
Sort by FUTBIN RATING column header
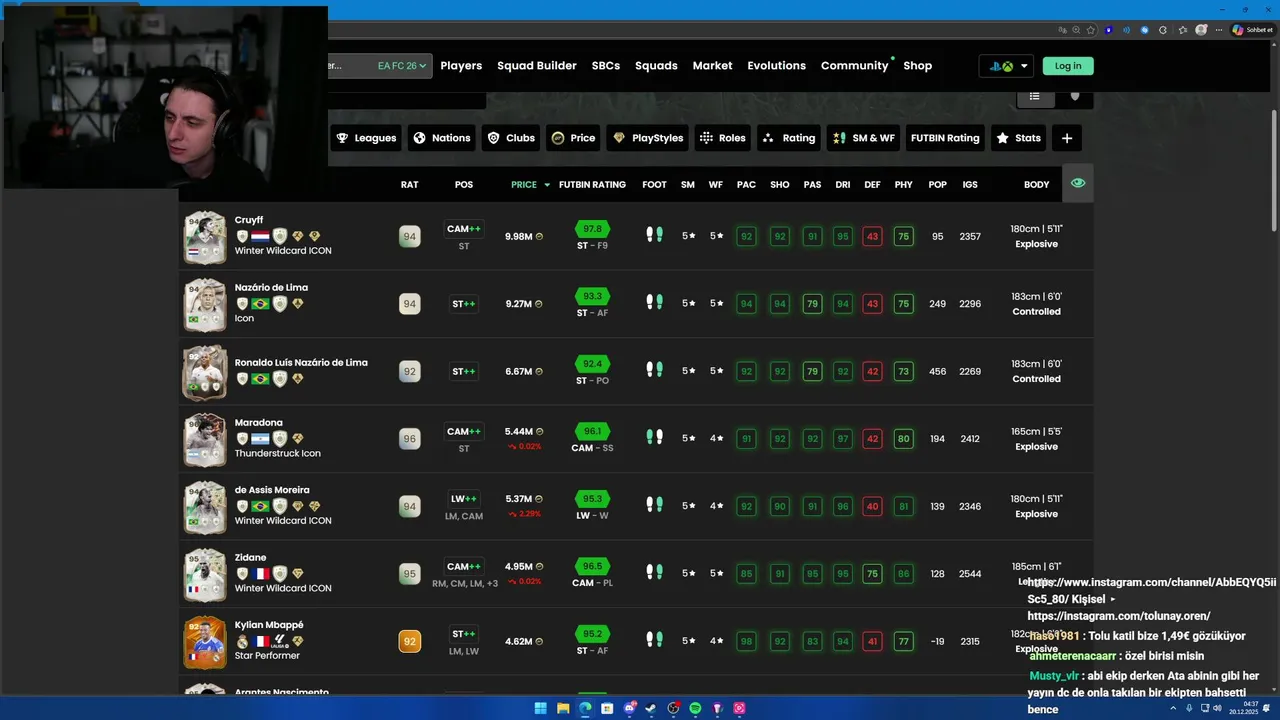coord(592,185)
